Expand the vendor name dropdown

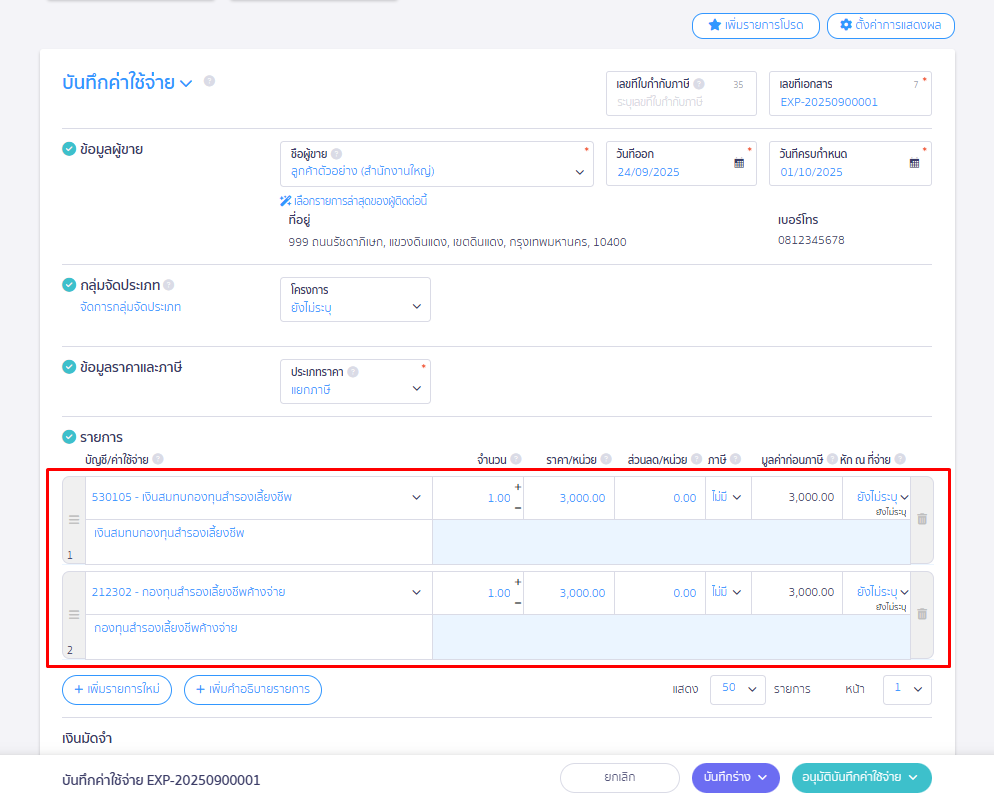580,172
